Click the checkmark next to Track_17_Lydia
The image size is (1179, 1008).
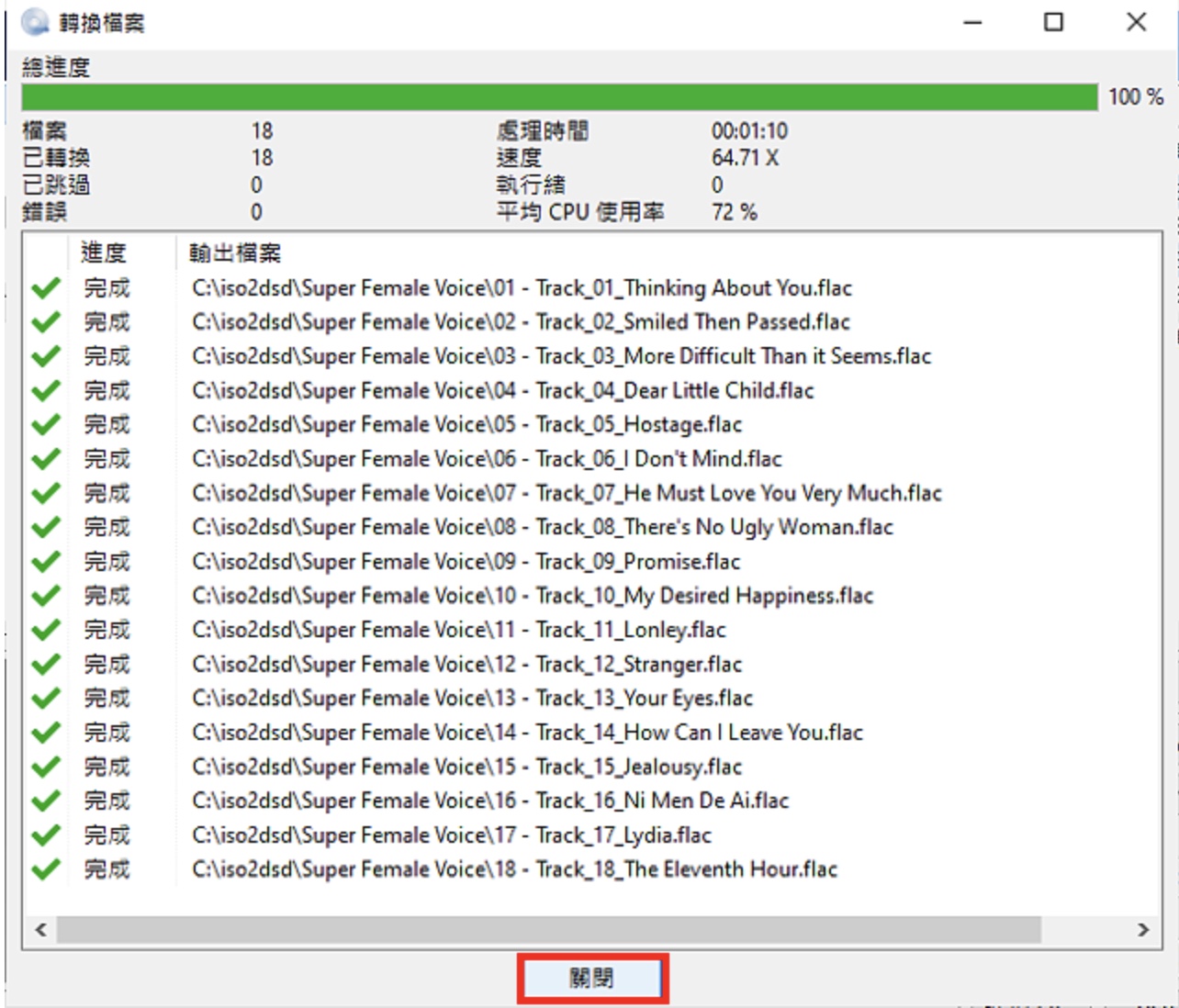[x=46, y=835]
